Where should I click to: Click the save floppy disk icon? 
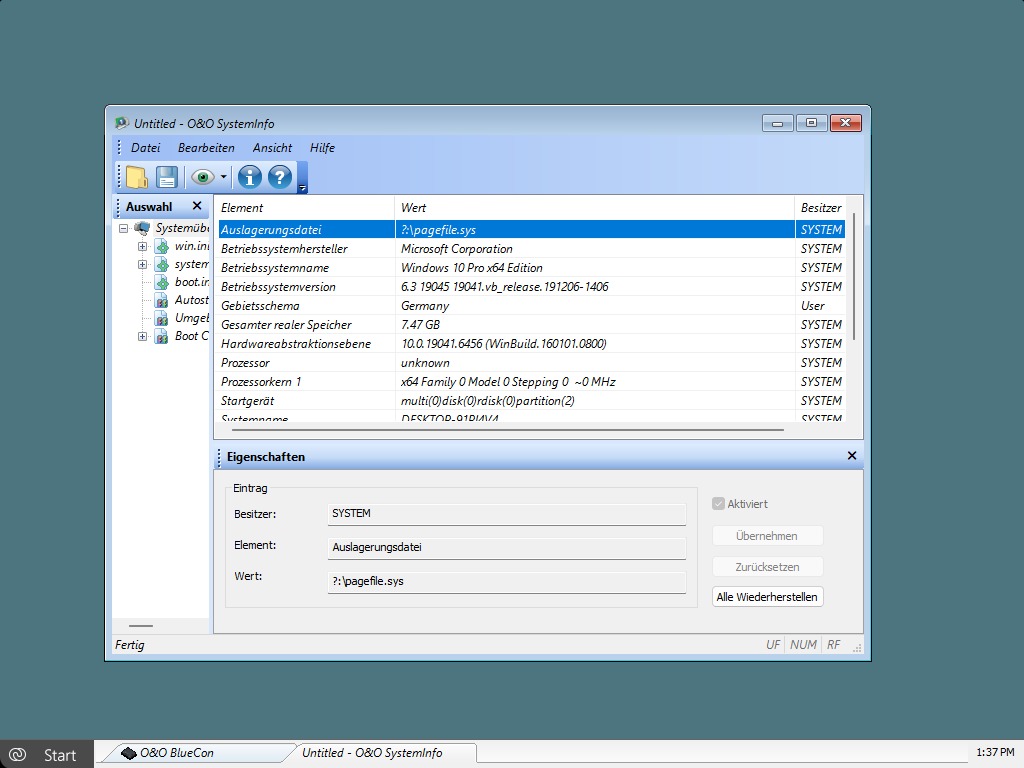coord(166,177)
